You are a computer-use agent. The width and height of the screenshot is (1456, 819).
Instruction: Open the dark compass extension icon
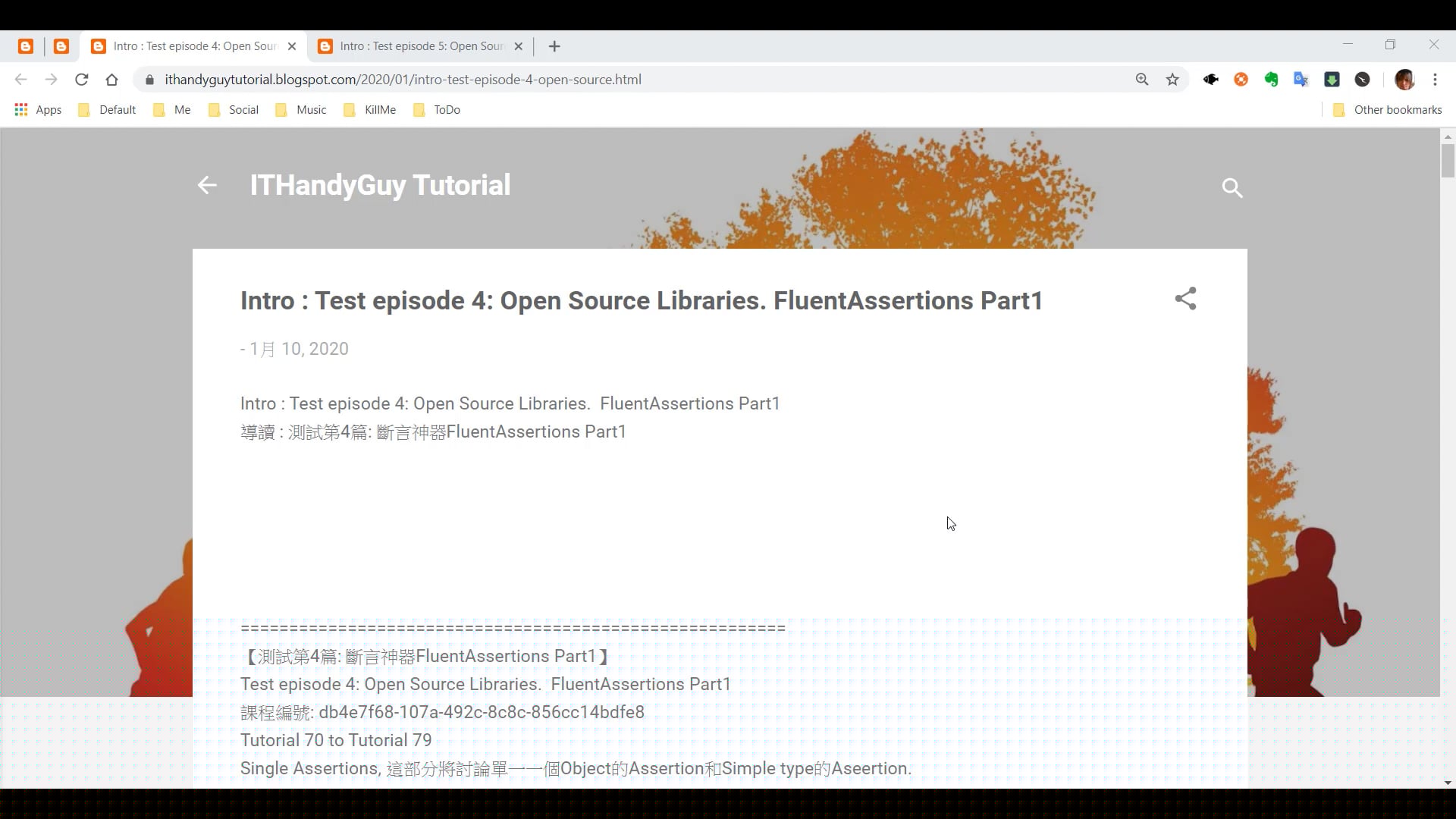click(1363, 79)
